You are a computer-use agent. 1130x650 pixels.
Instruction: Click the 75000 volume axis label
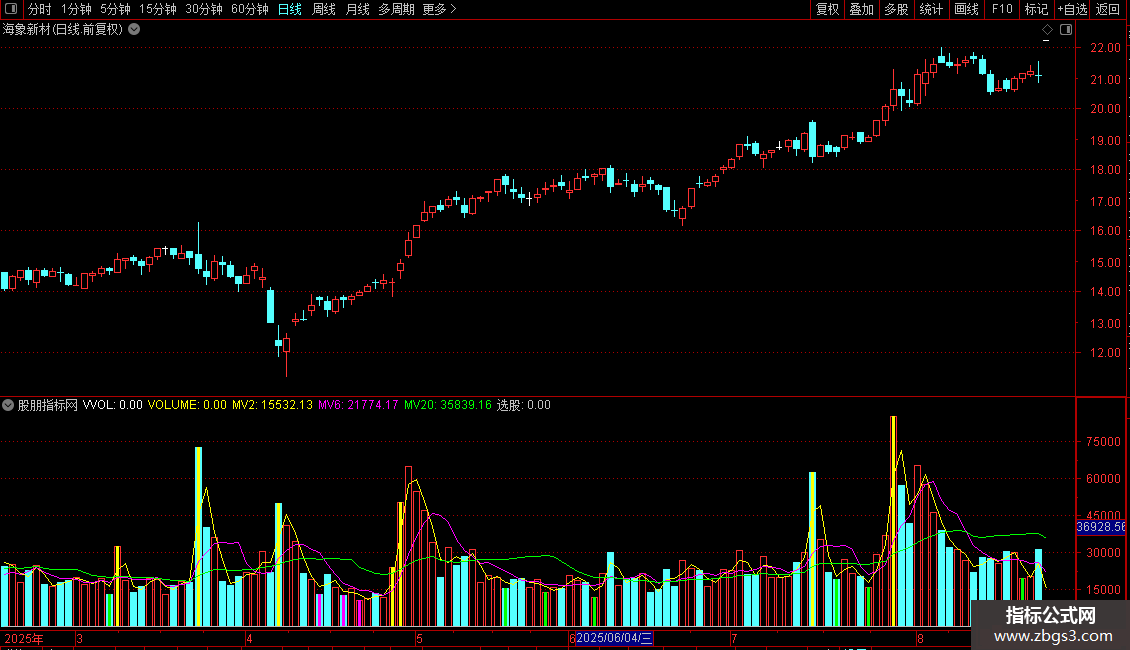(x=1103, y=442)
